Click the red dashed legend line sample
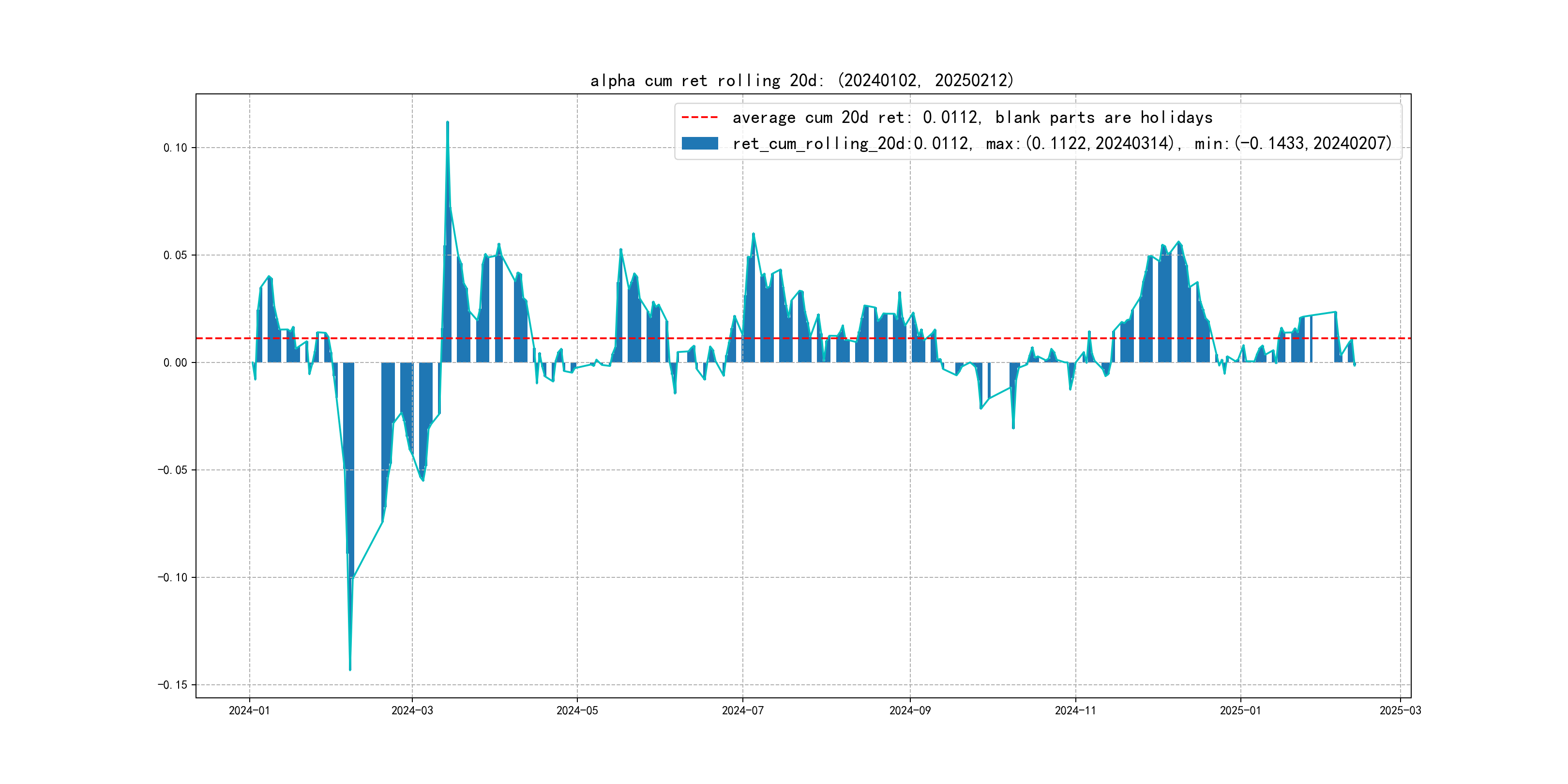Screen dimensions: 1568x784 (x=699, y=117)
